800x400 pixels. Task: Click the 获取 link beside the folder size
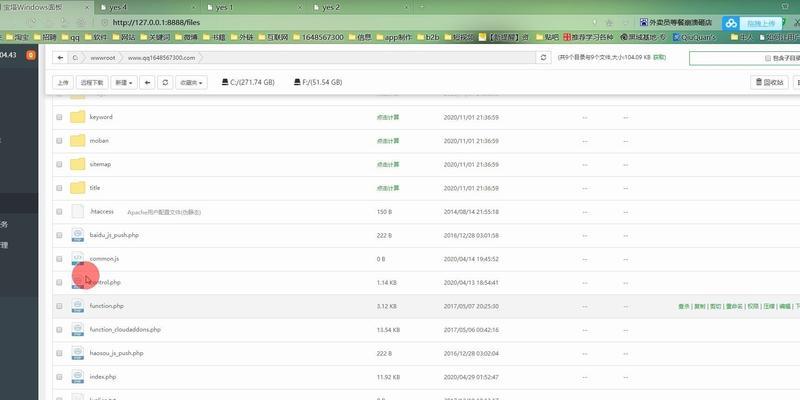[x=660, y=58]
